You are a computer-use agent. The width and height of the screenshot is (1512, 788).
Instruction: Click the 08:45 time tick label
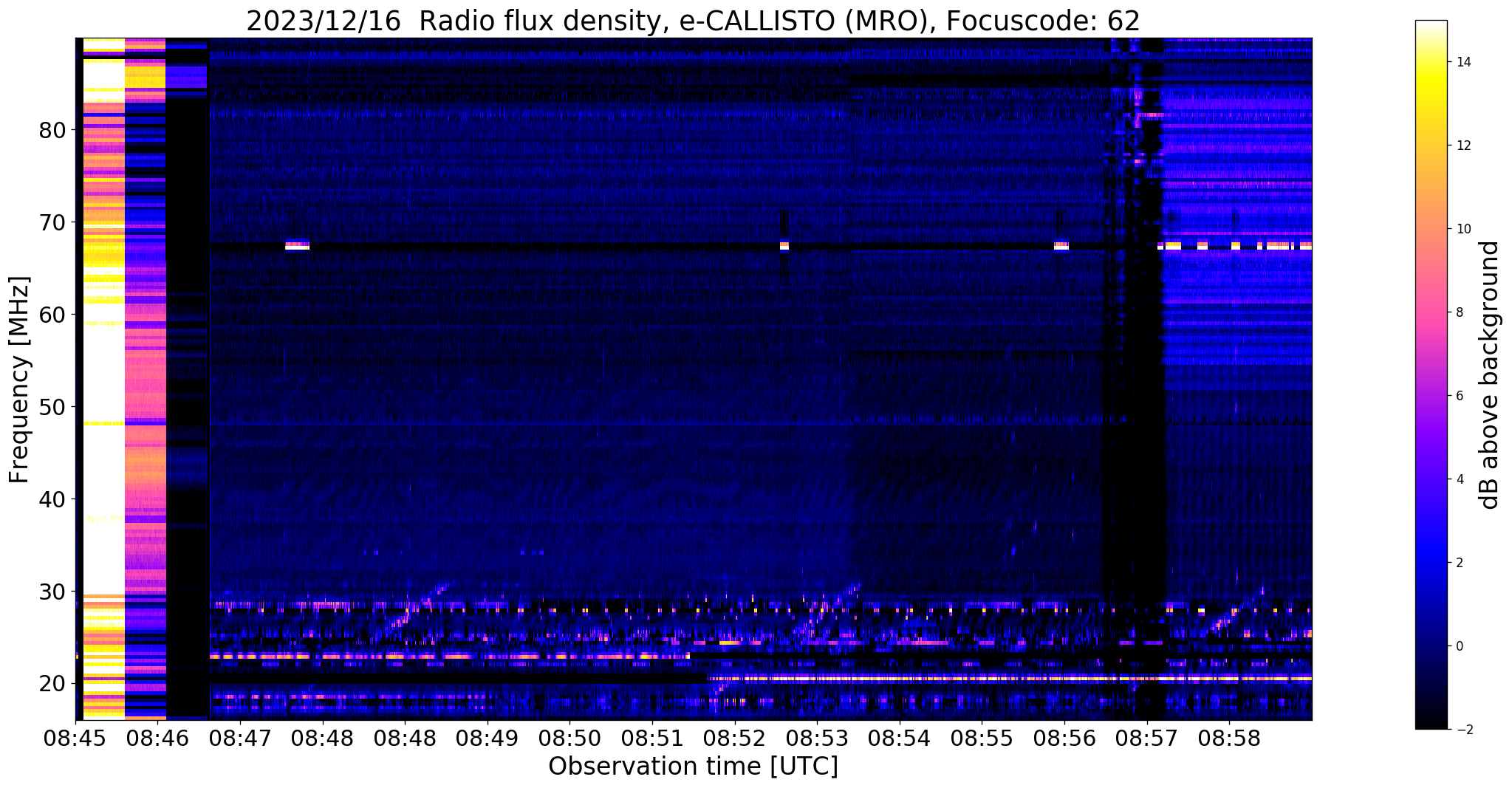(x=75, y=737)
